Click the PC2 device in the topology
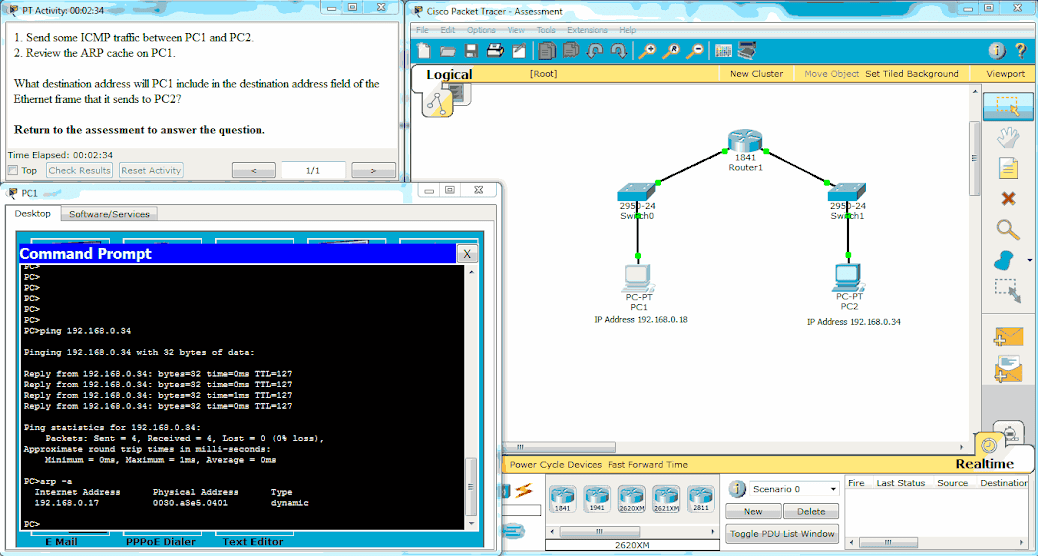Screen dimensions: 1038x556 848,279
